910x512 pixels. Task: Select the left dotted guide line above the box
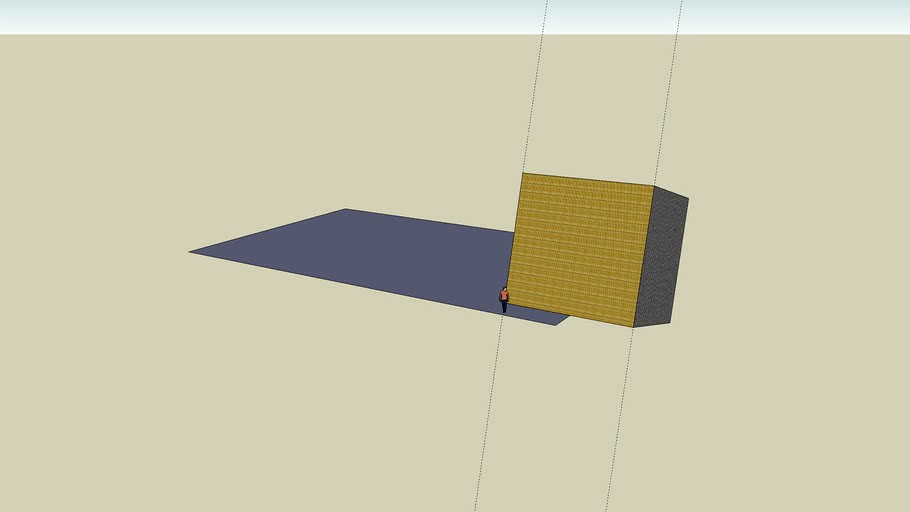(535, 87)
